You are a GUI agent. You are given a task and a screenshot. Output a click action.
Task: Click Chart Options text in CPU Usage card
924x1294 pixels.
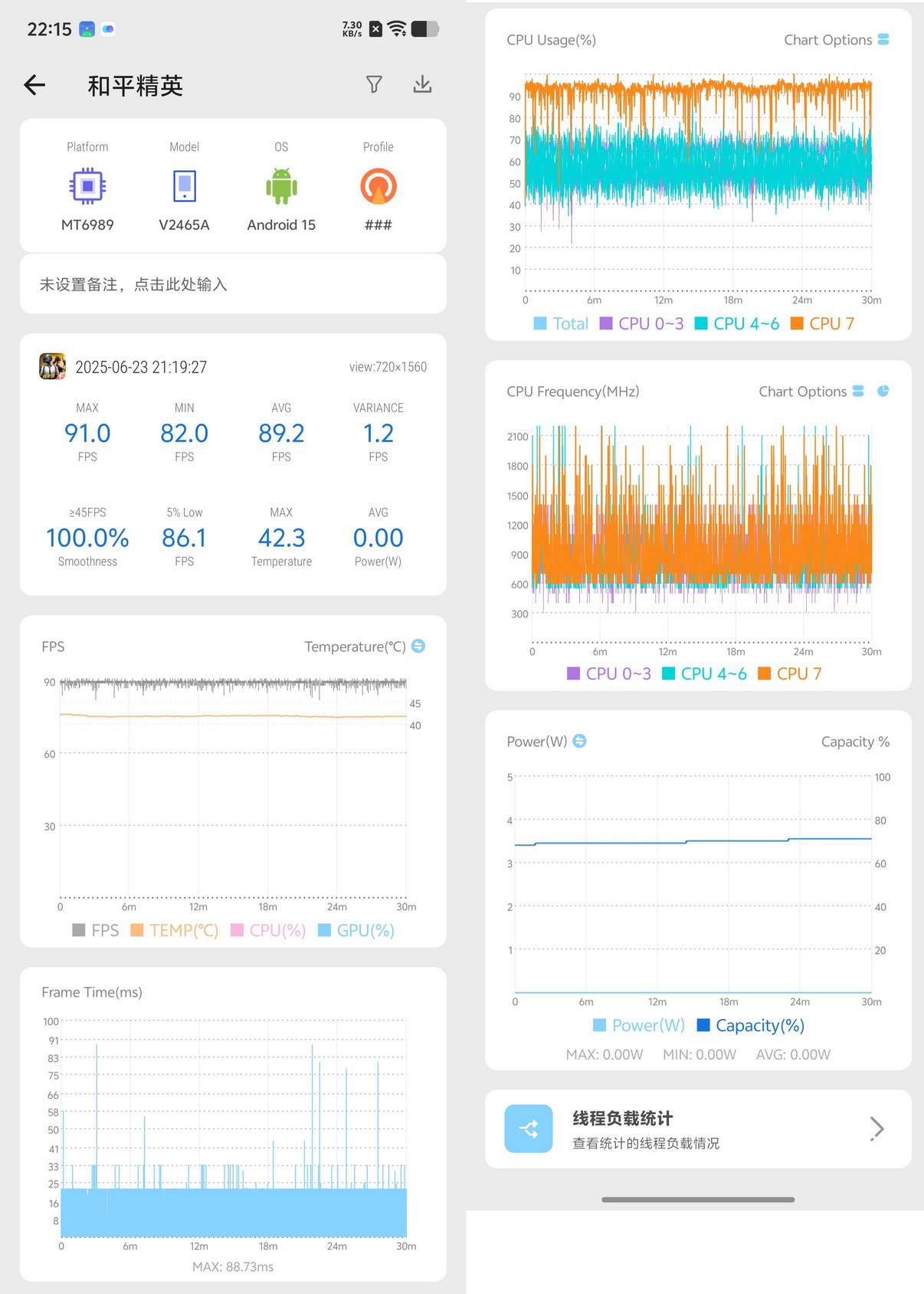click(827, 40)
